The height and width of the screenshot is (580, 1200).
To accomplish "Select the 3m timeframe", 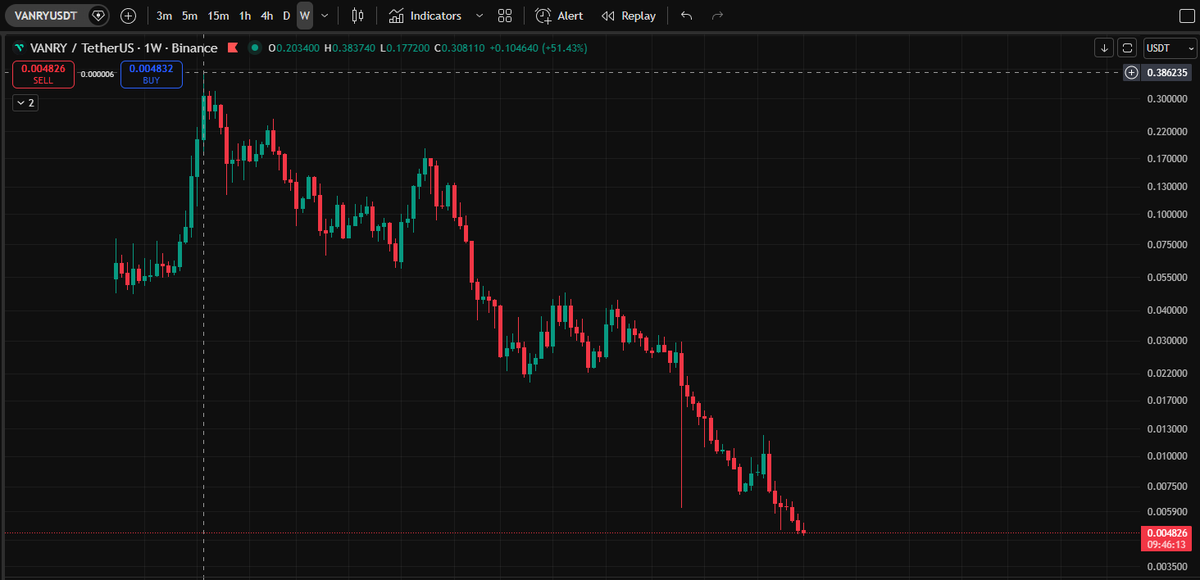I will click(164, 16).
